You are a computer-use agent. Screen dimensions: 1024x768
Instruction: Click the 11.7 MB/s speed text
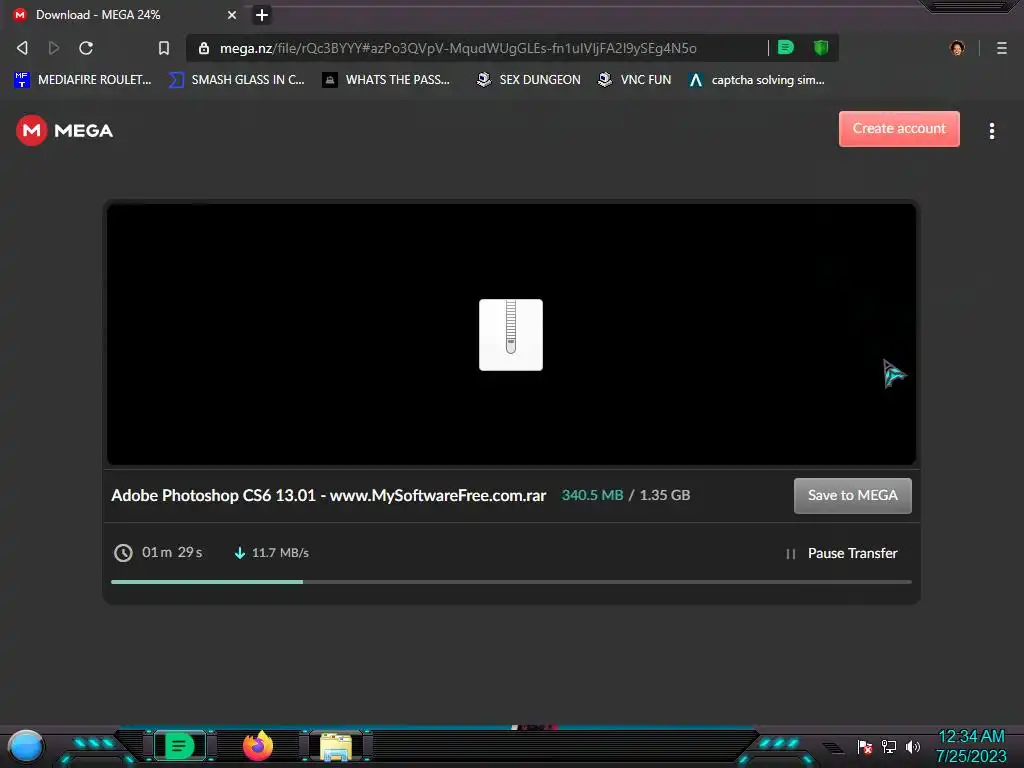point(280,553)
